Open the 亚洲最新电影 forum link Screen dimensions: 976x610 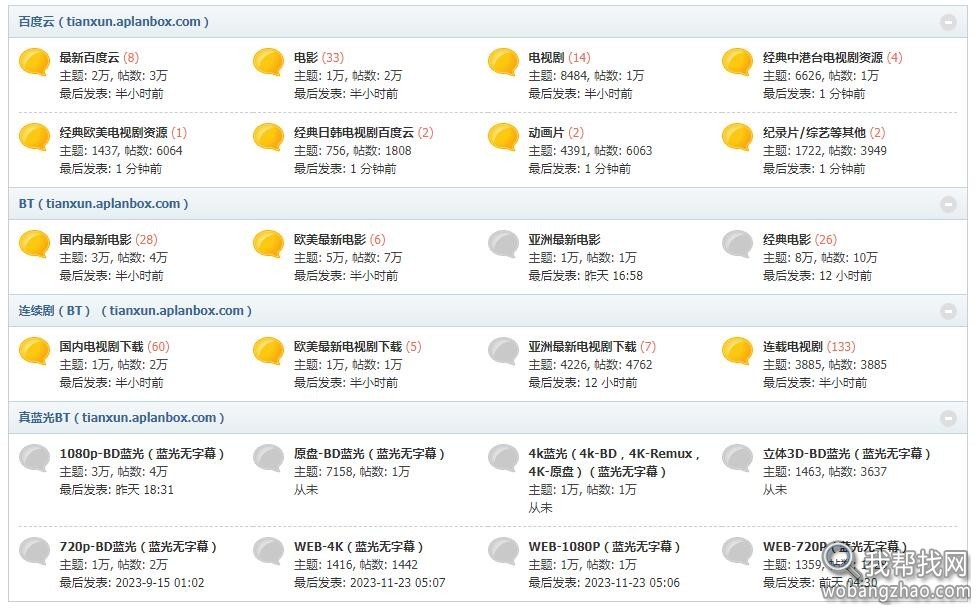point(565,240)
